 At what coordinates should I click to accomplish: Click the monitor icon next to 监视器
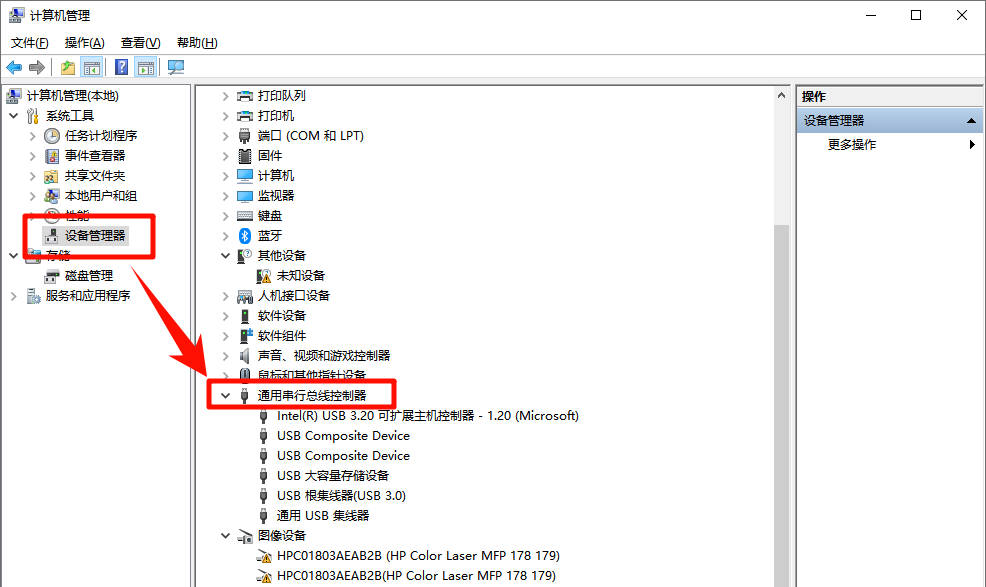[245, 196]
